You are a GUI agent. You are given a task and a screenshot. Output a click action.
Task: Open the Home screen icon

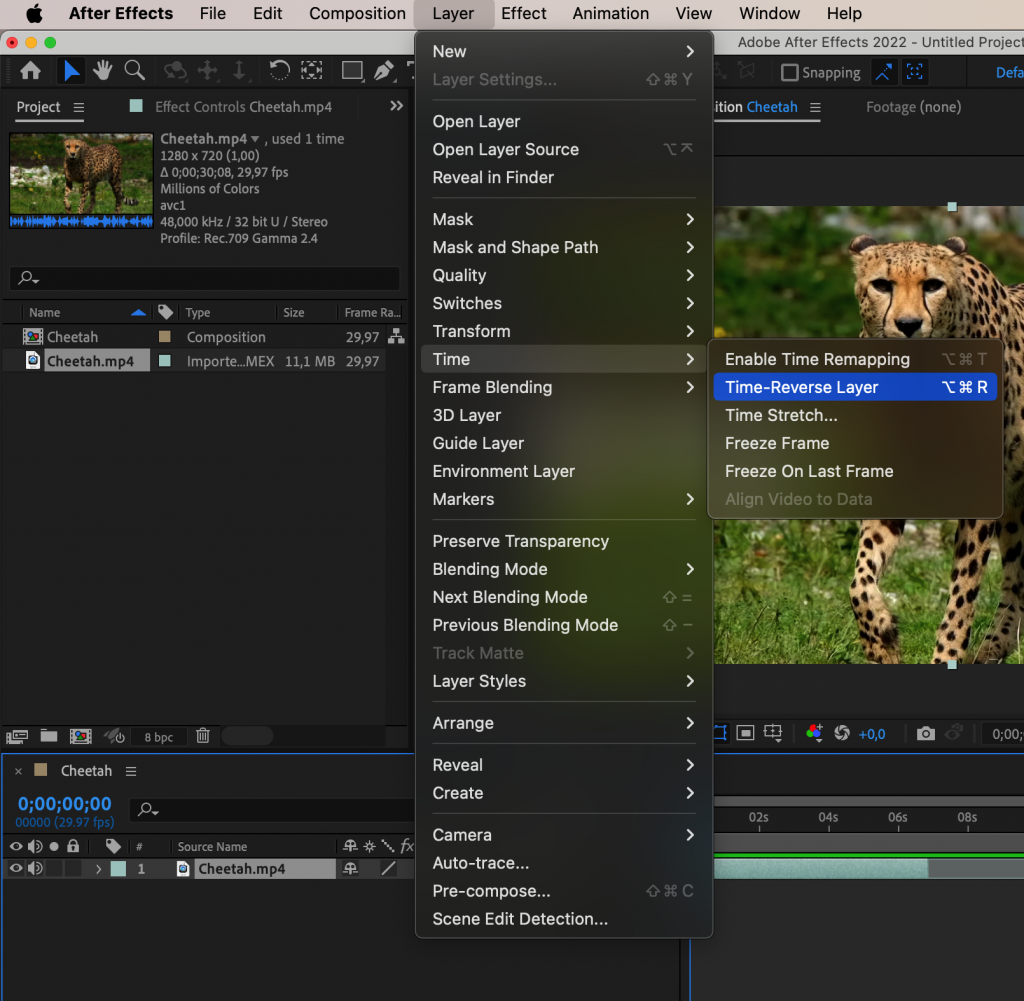28,71
